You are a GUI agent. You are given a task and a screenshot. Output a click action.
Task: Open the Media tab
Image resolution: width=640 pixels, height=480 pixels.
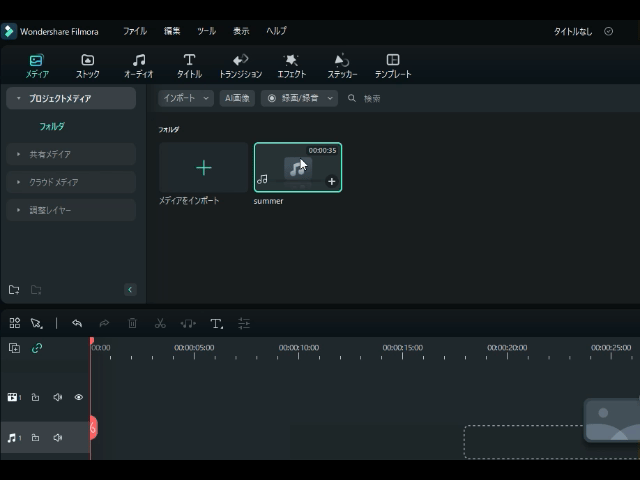click(37, 66)
